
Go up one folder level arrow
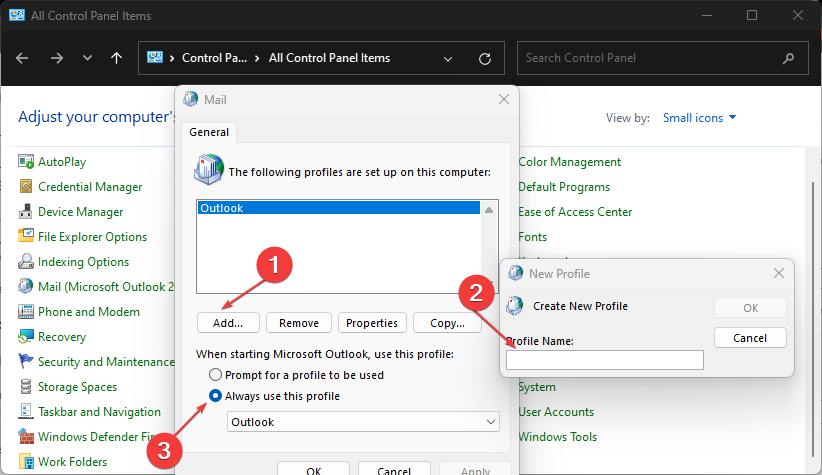coord(116,58)
